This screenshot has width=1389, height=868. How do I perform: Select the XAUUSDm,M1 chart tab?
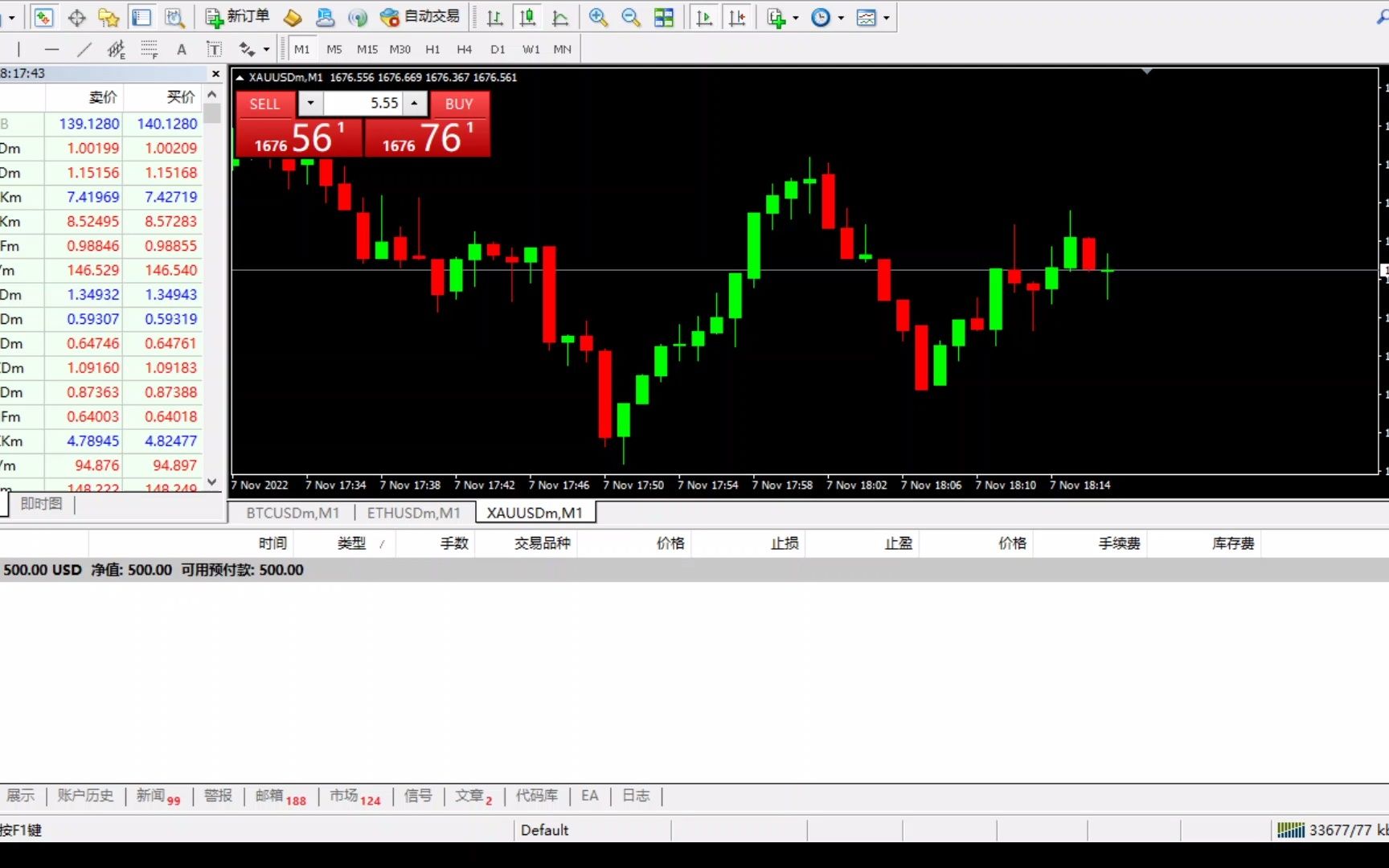(x=535, y=513)
